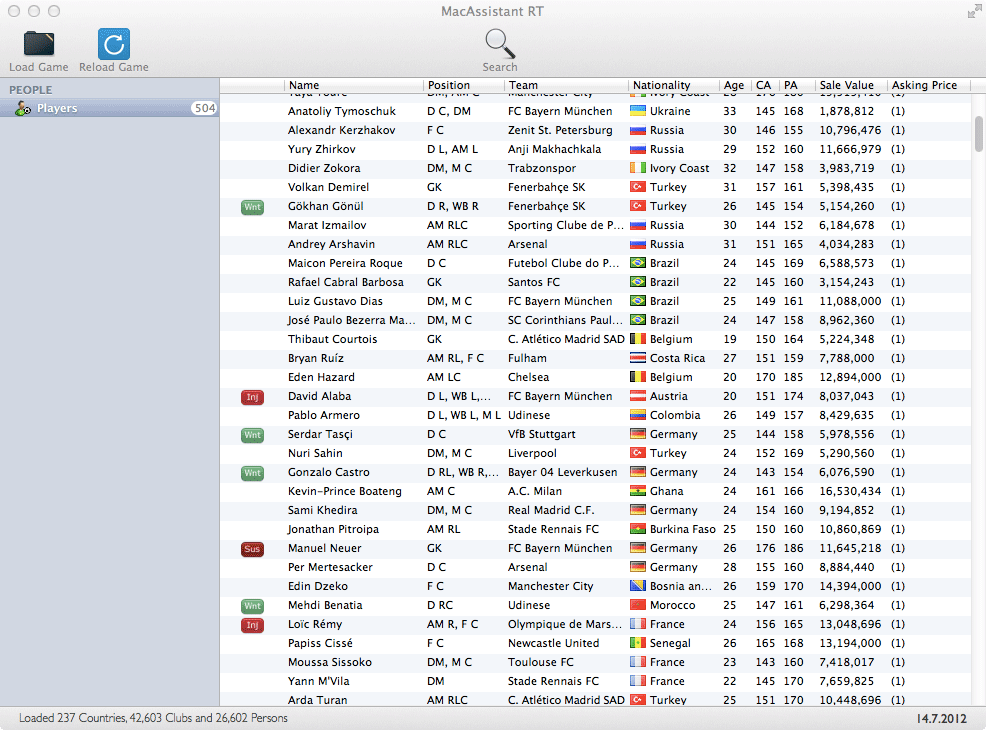Screen dimensions: 986x730
Task: Sort players by the PA header
Action: click(x=797, y=85)
